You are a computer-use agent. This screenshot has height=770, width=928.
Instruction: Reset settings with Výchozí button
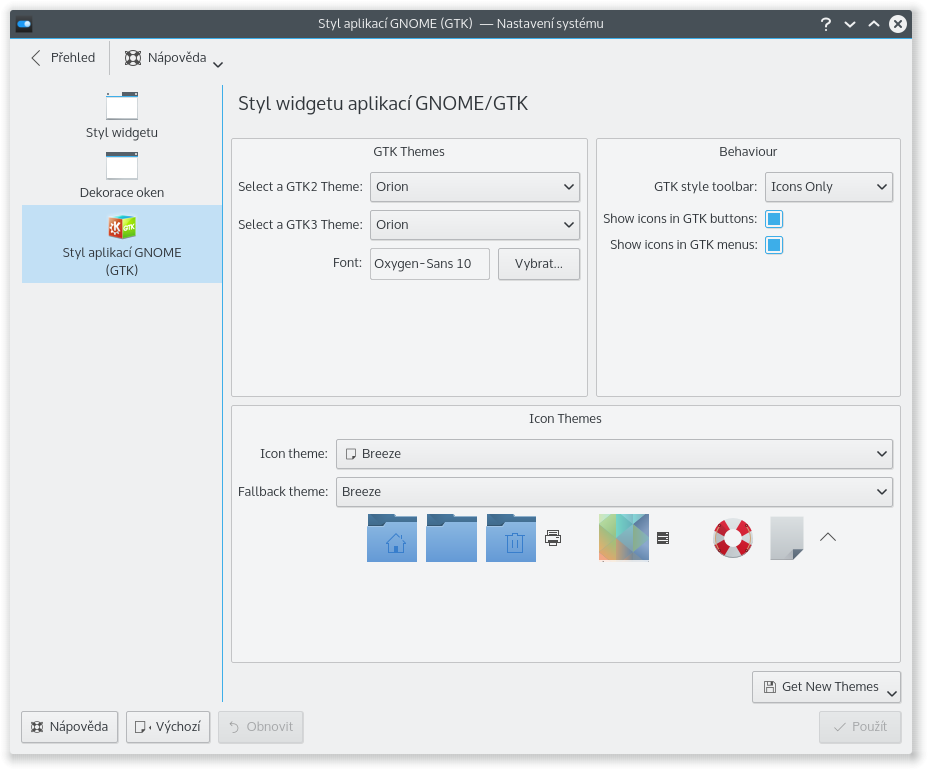click(168, 727)
